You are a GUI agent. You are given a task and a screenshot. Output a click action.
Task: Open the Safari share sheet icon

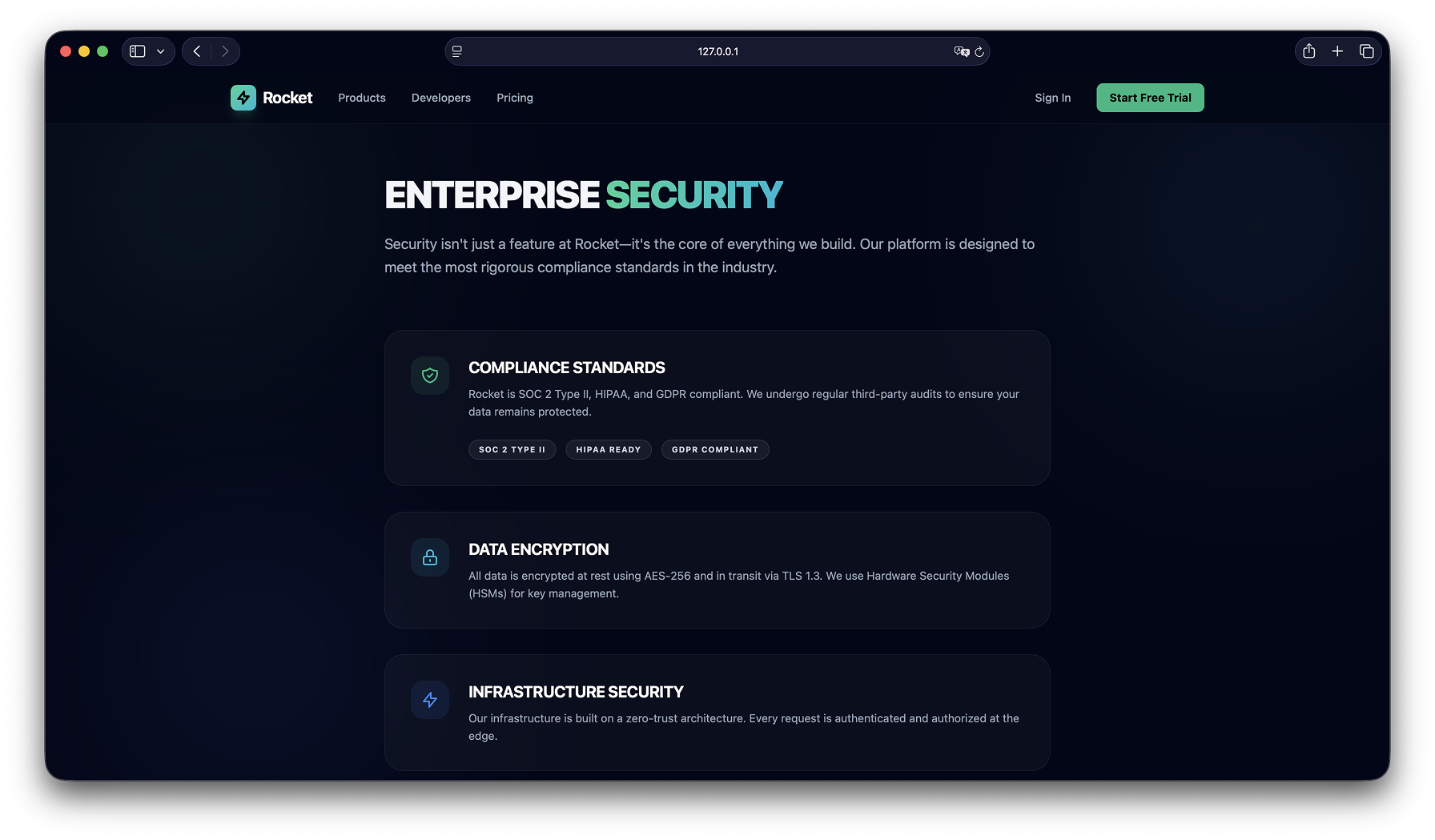[1309, 50]
